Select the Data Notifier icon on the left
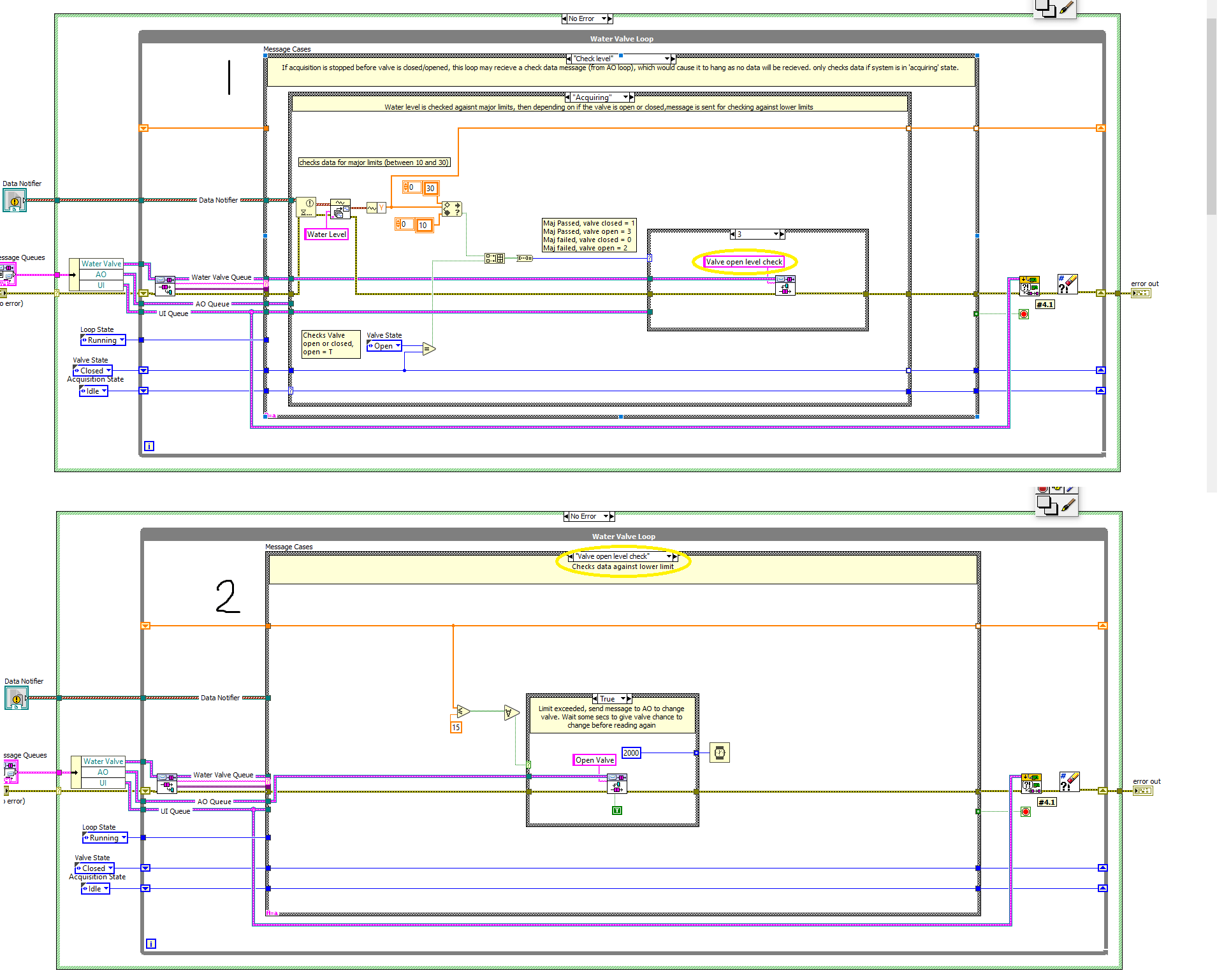 (15, 201)
